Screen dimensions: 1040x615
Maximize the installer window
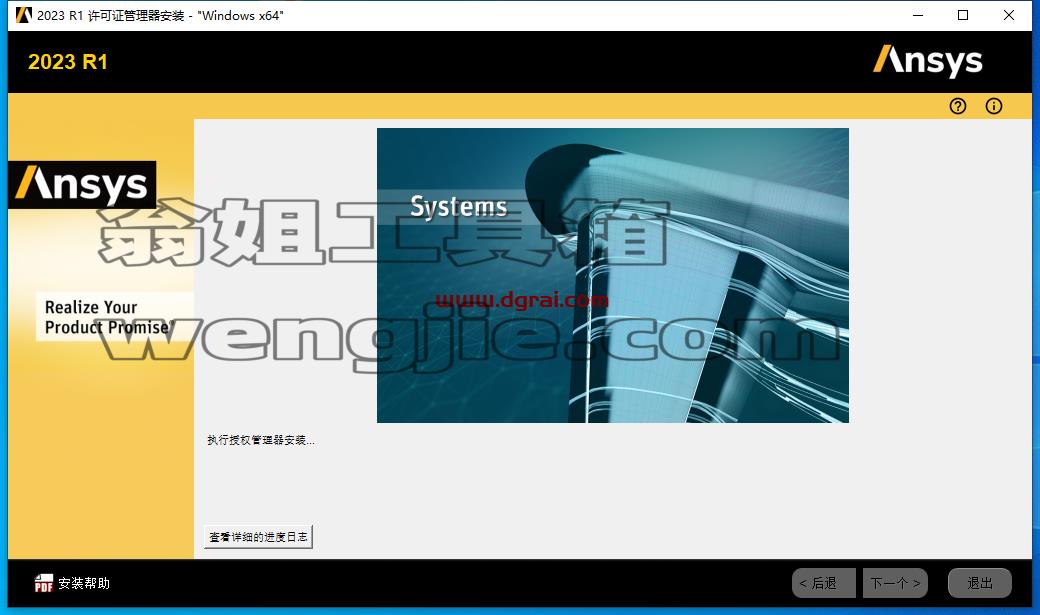click(963, 15)
